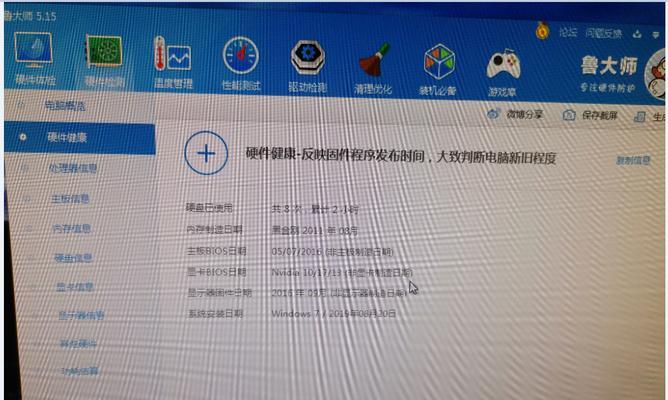668x400 pixels.
Task: Click the value starting with 05/07/2016
Action: pyautogui.click(x=332, y=252)
